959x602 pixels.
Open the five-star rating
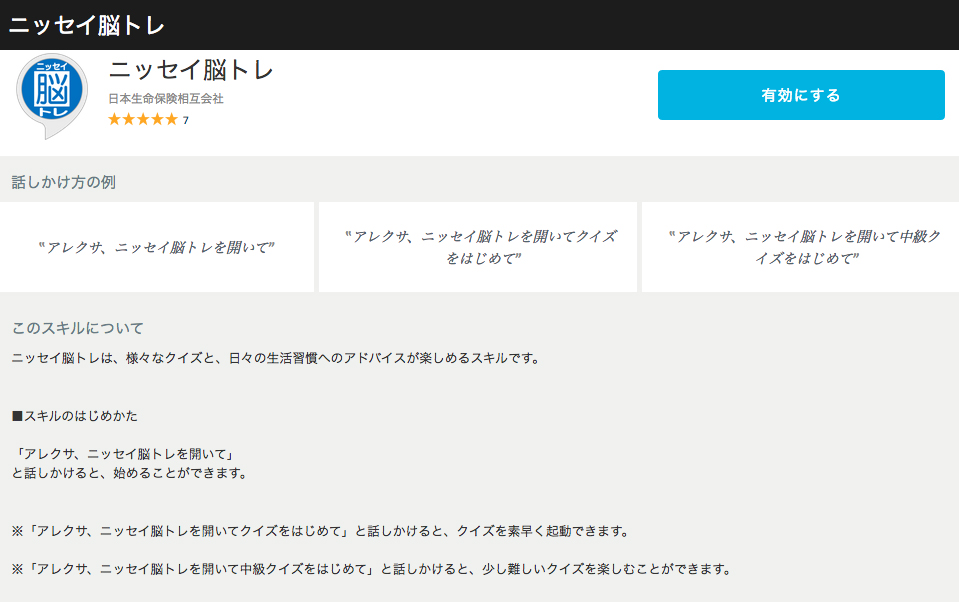click(x=143, y=119)
